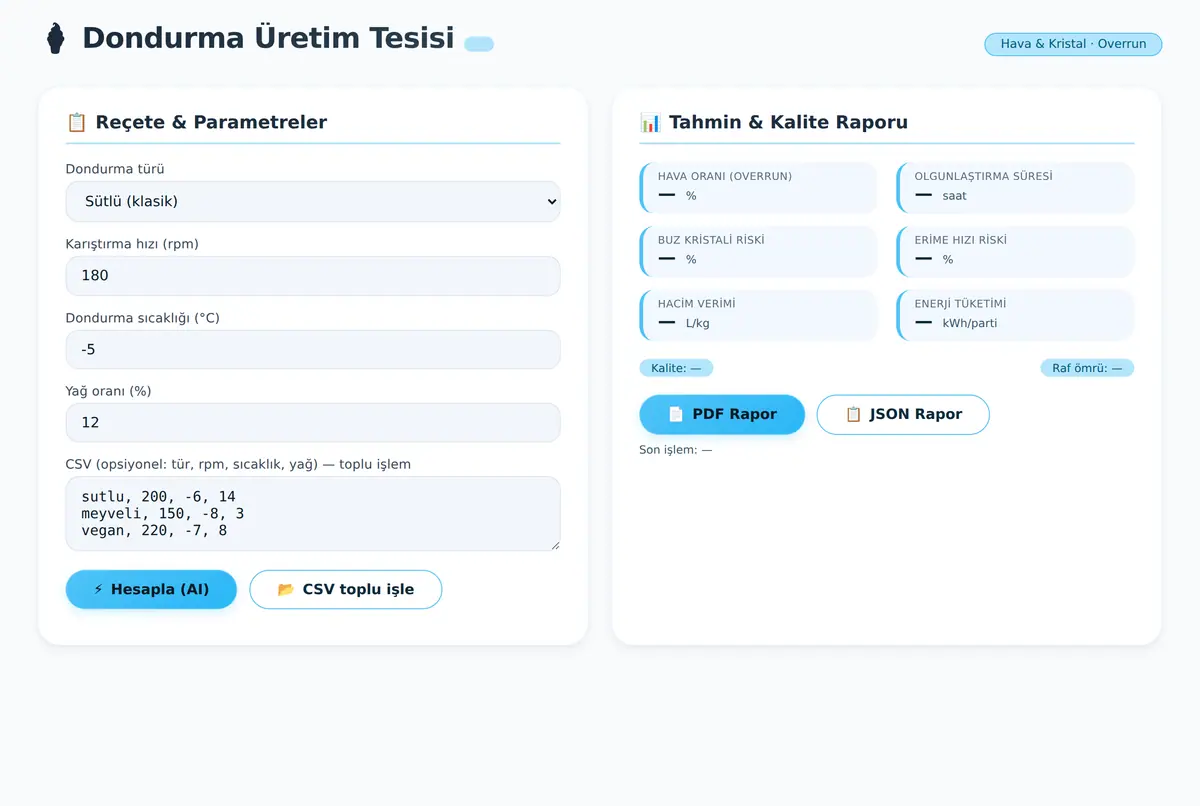Viewport: 1200px width, 806px height.
Task: Click the small blue pill beside the title
Action: pyautogui.click(x=479, y=44)
